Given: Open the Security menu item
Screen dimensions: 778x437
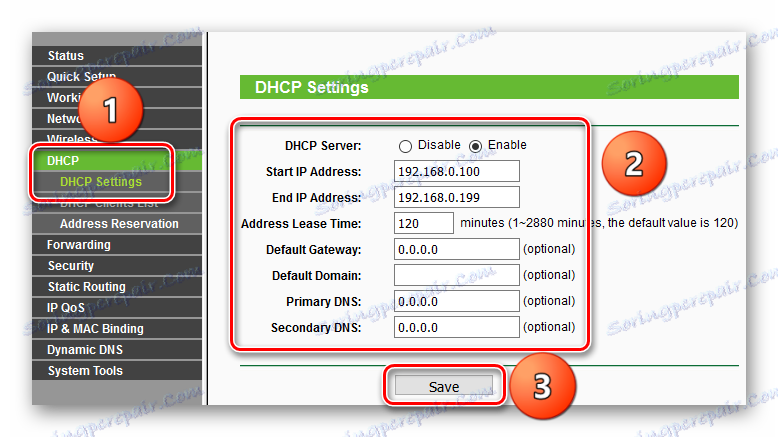Looking at the screenshot, I should point(117,266).
